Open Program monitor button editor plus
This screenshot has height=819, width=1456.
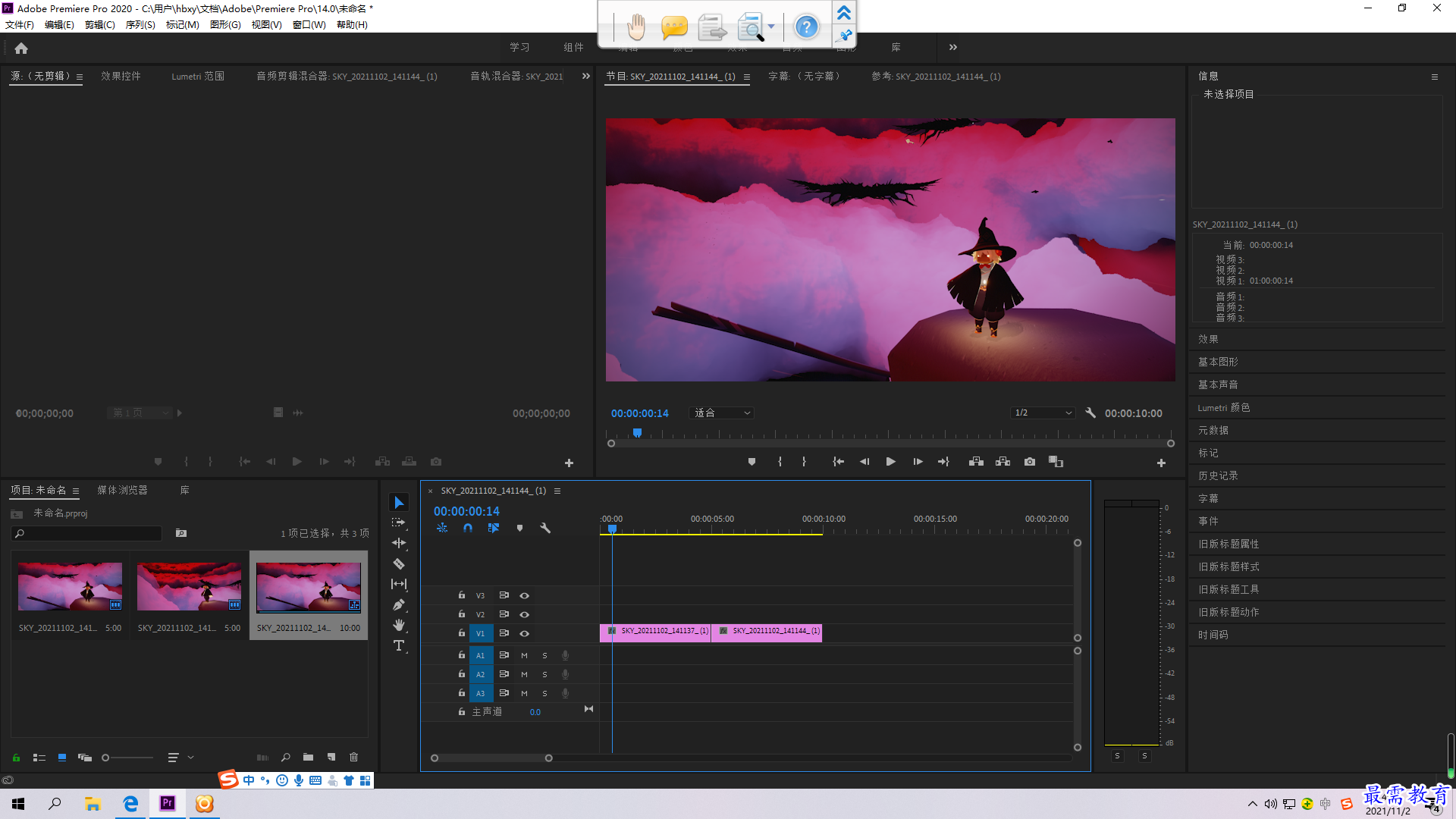coord(1161,463)
